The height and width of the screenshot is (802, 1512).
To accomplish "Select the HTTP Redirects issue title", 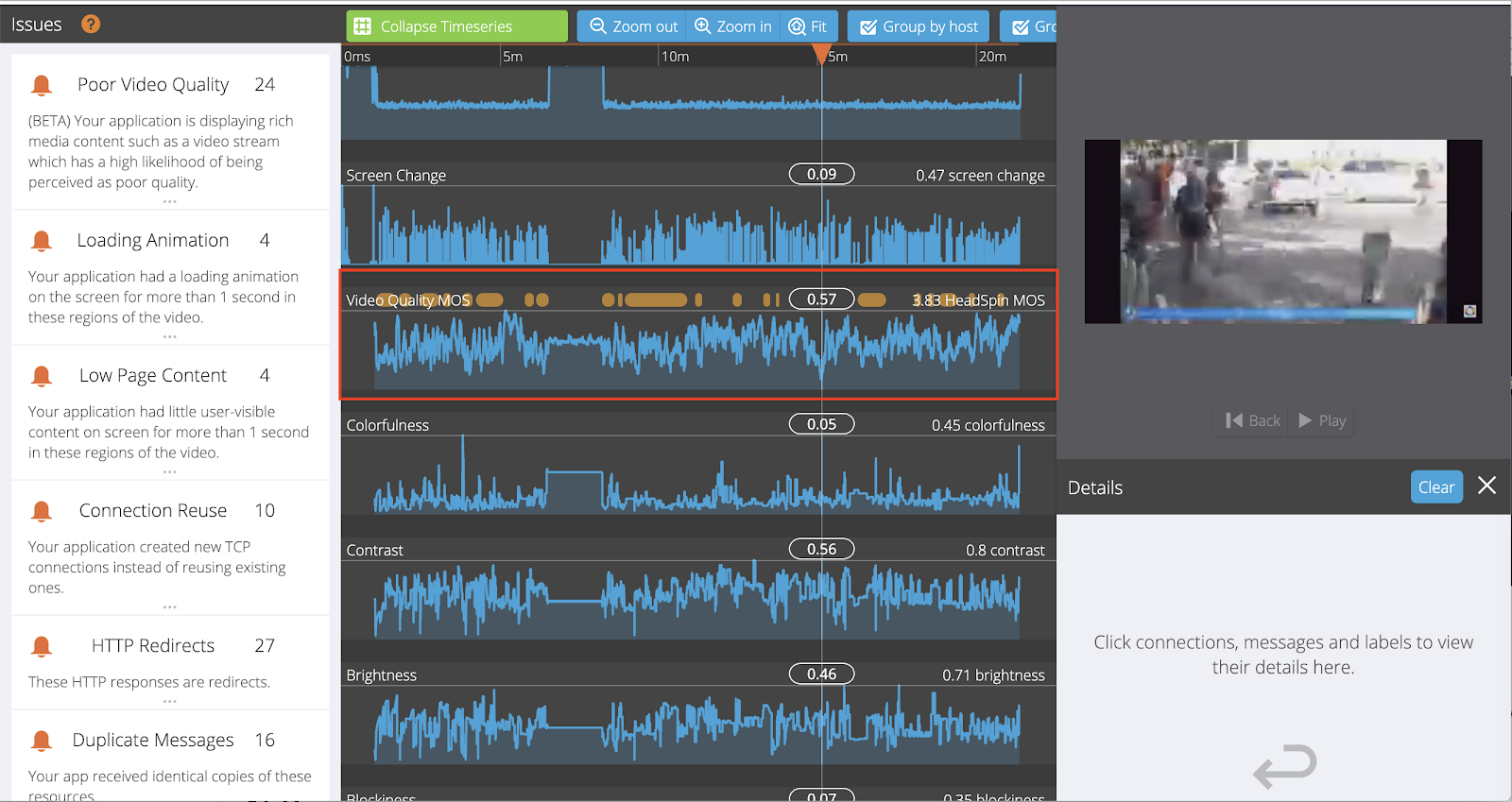I will pyautogui.click(x=153, y=646).
